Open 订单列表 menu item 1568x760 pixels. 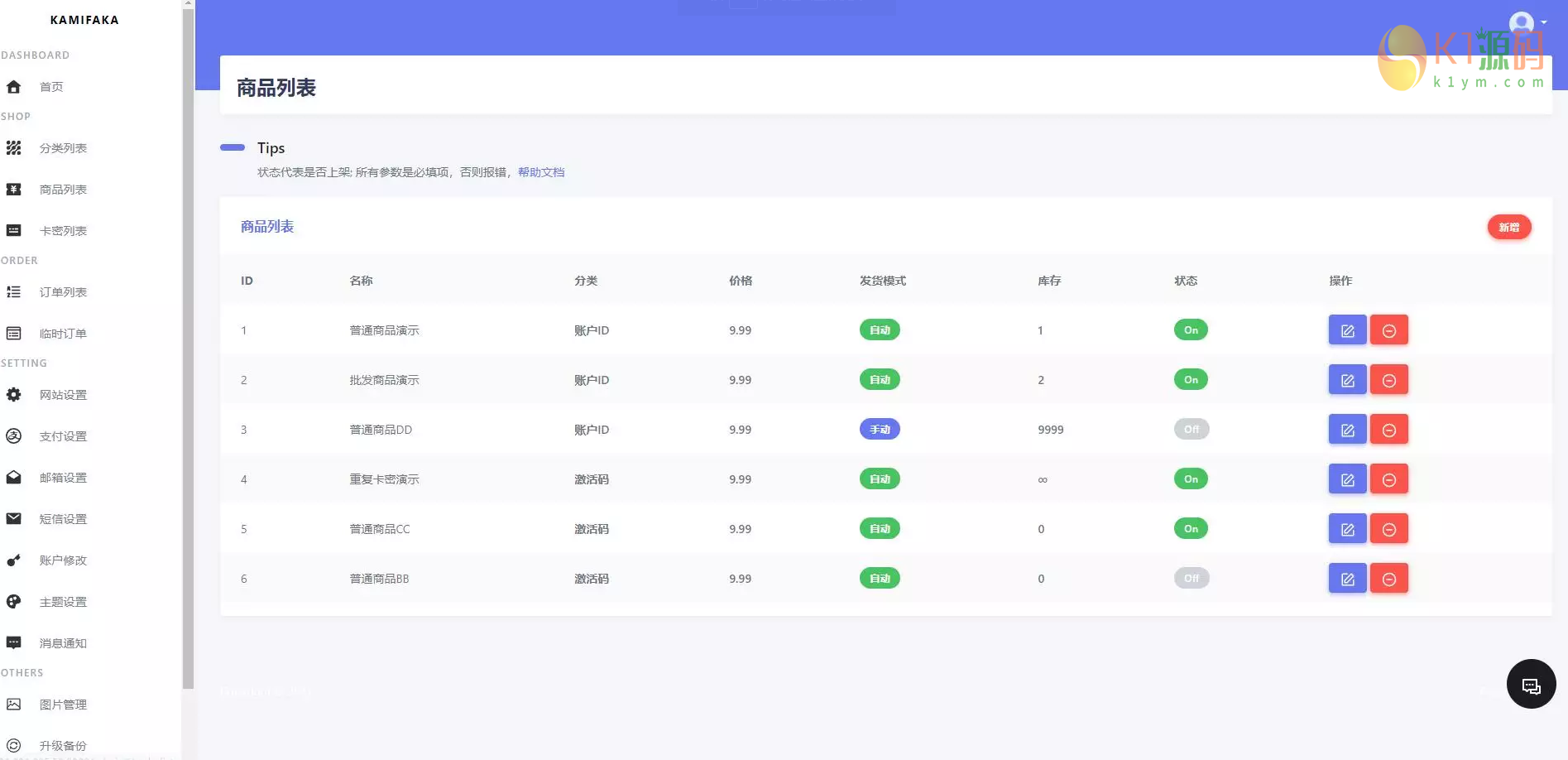(x=63, y=292)
